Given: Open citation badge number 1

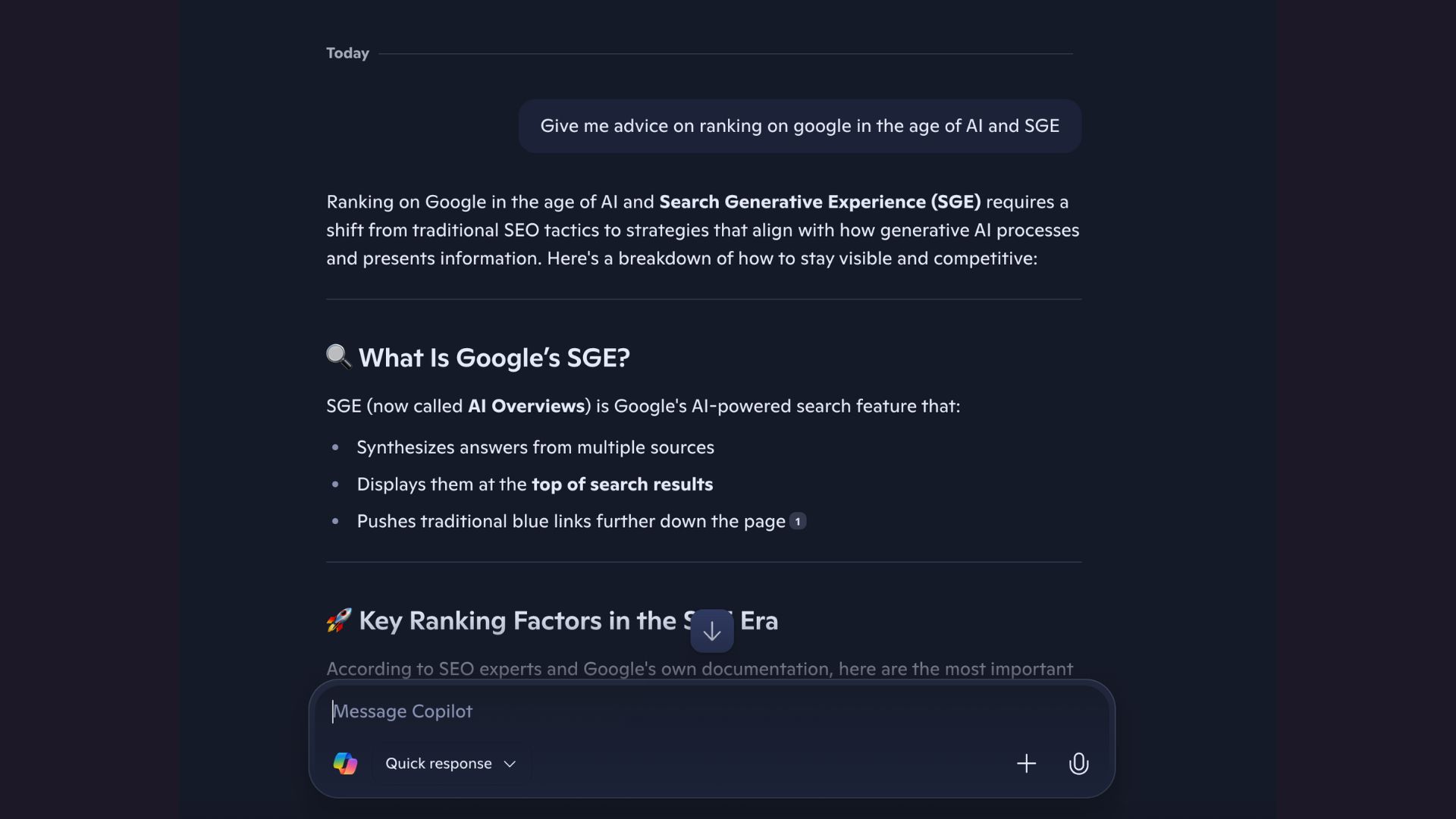Looking at the screenshot, I should tap(797, 522).
